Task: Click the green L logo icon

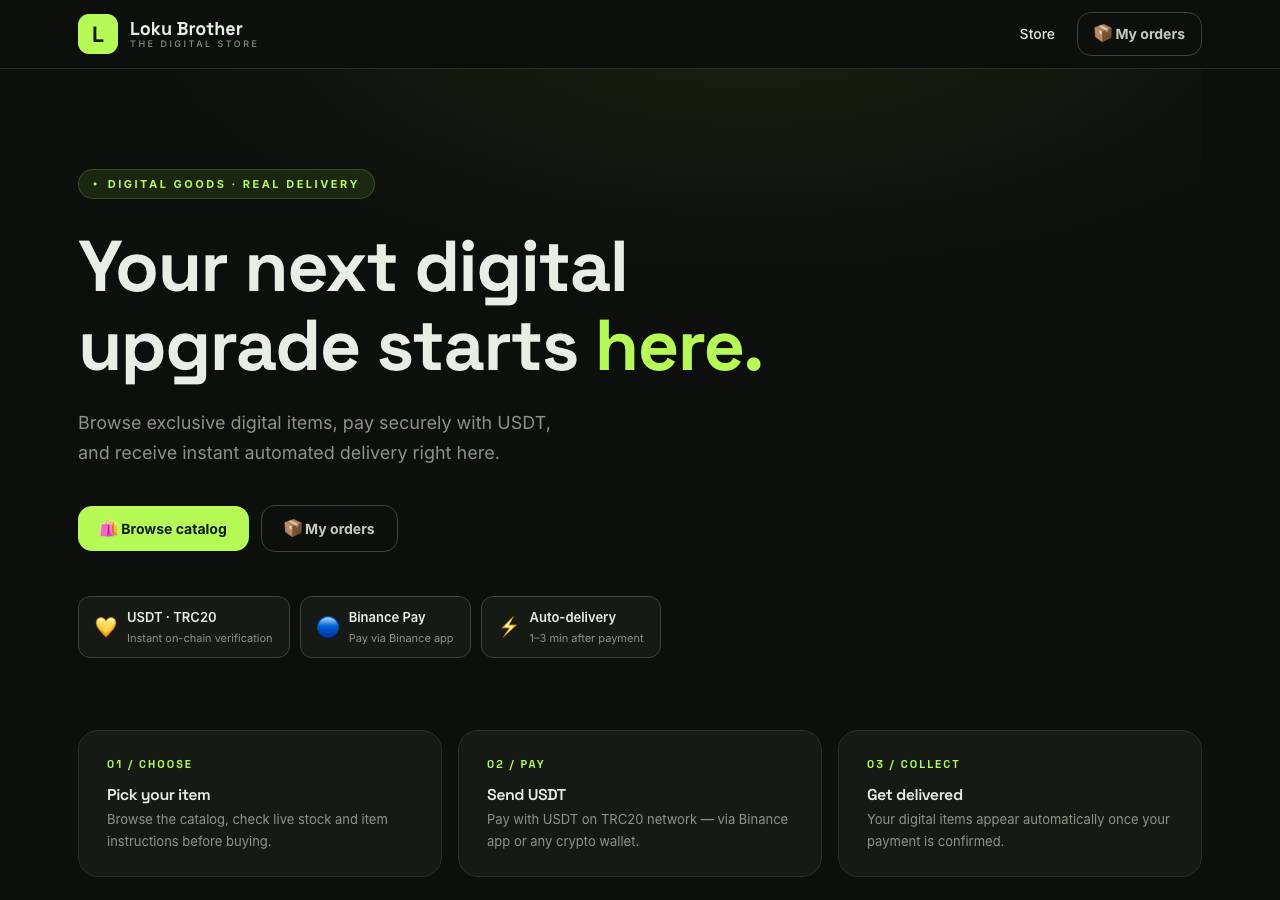Action: [x=98, y=34]
